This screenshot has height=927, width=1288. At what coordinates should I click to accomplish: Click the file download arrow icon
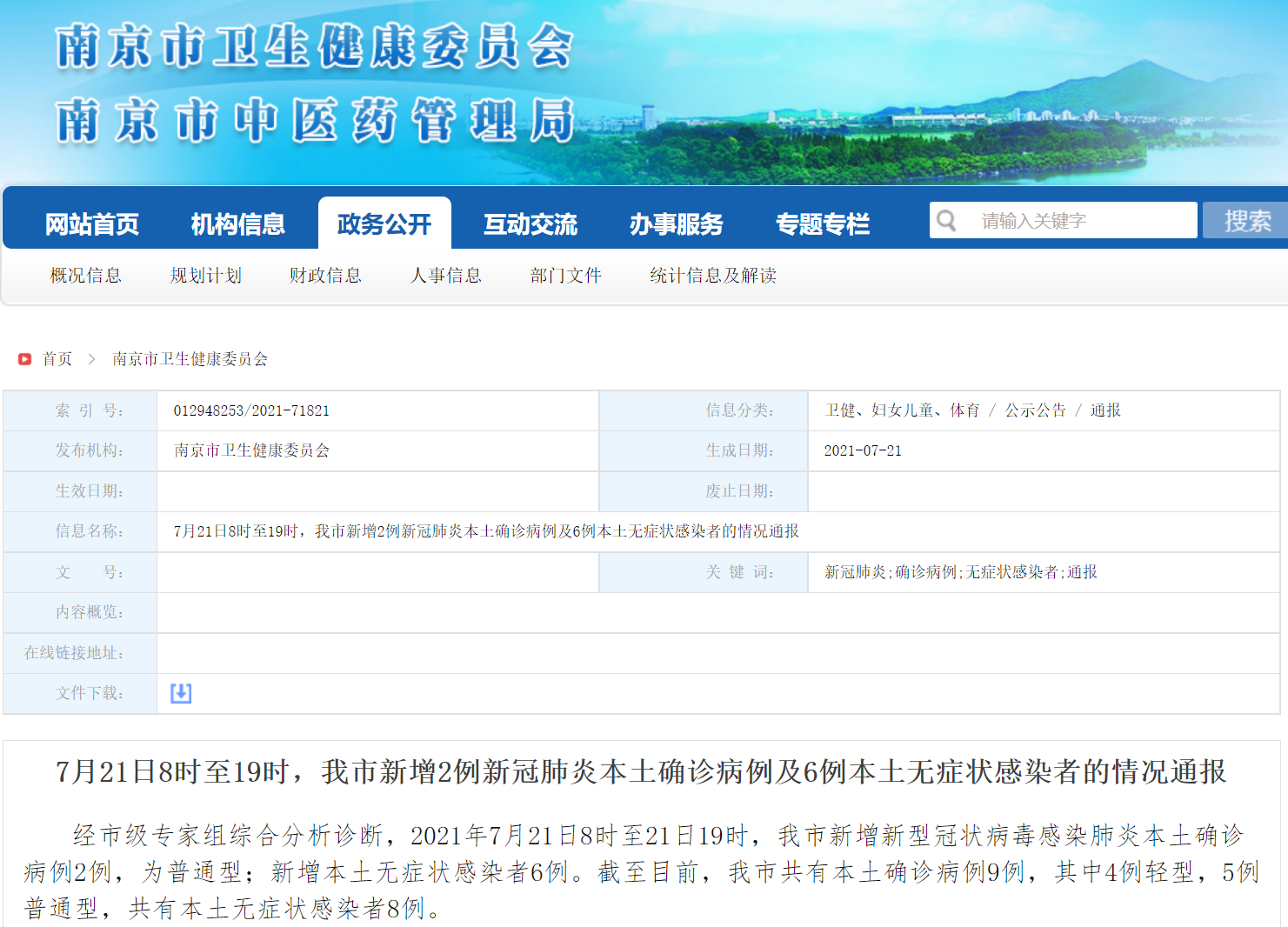click(x=181, y=693)
